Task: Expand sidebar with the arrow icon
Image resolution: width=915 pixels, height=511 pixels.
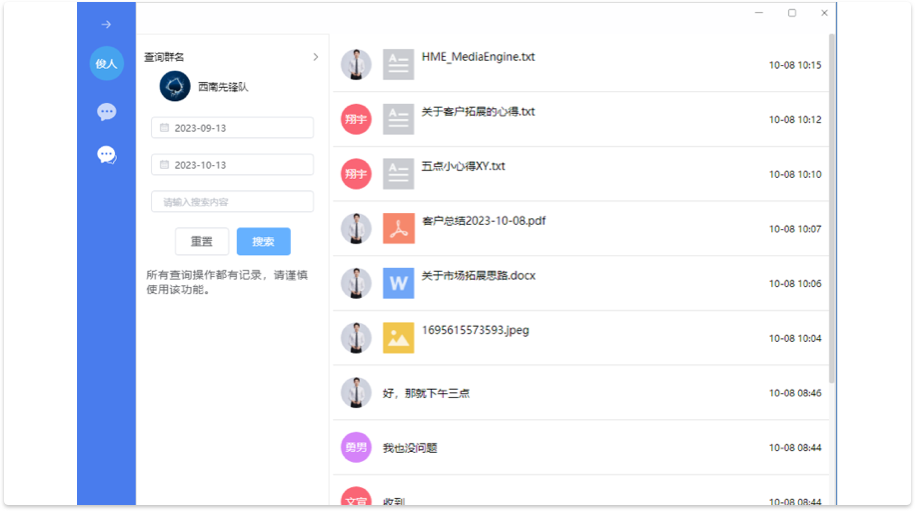Action: [106, 24]
